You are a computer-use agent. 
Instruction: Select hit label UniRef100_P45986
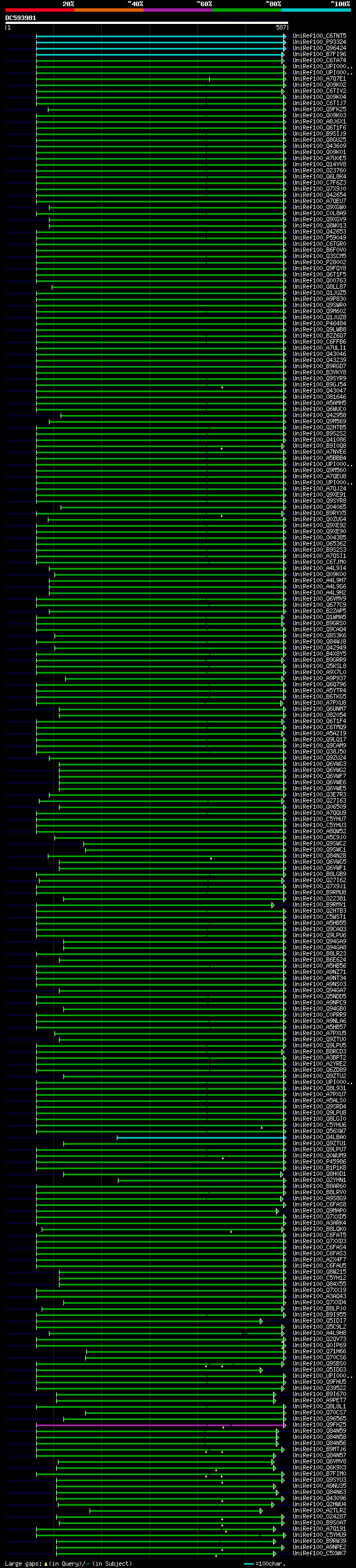(319, 1161)
